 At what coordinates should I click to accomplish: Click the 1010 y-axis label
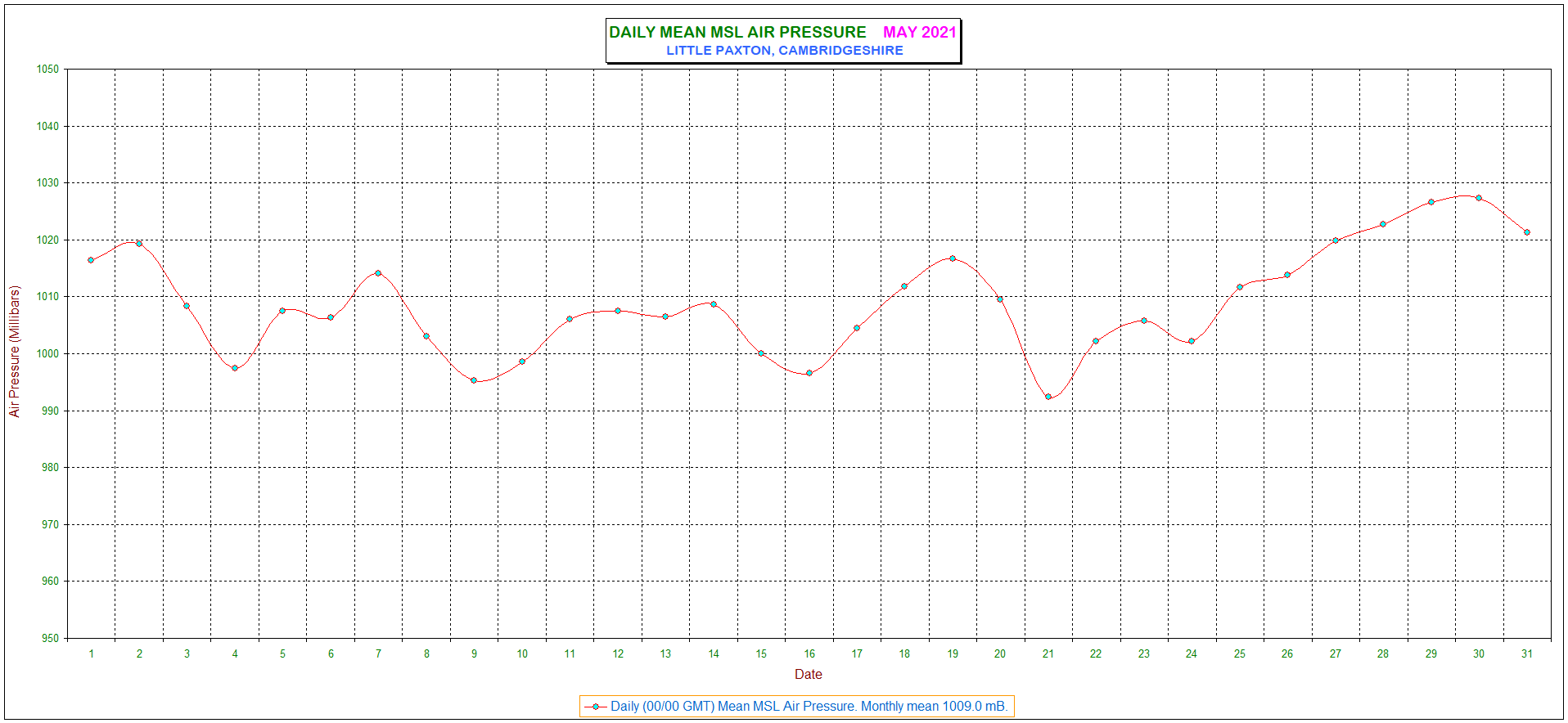click(48, 297)
